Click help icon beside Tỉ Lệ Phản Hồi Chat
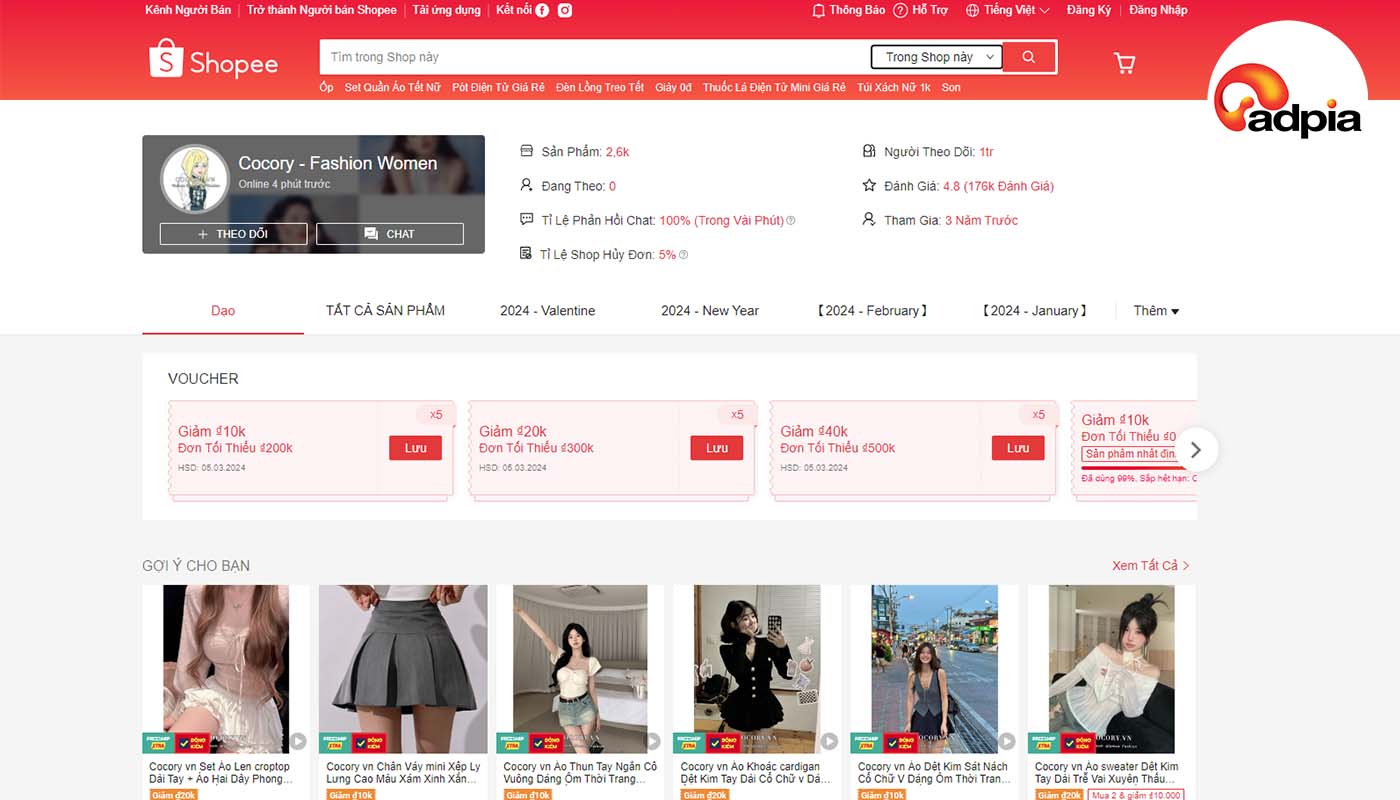The width and height of the screenshot is (1400, 800). click(x=791, y=221)
